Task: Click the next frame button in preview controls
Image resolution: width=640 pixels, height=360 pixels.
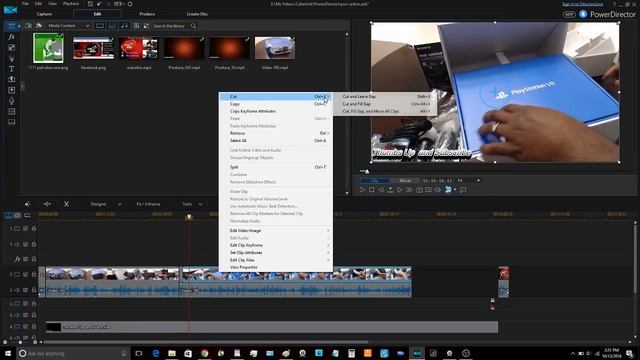Action: pyautogui.click(x=400, y=190)
